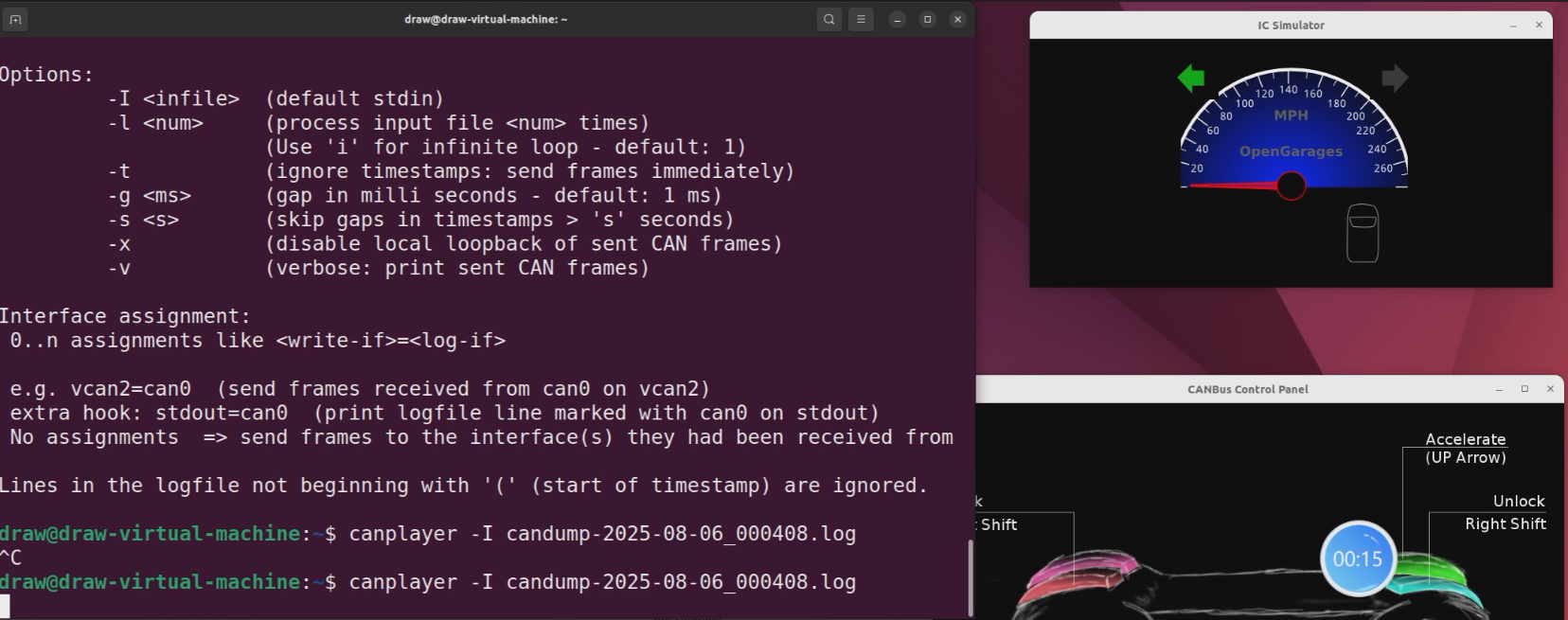Click the Right Shift label

[1506, 523]
